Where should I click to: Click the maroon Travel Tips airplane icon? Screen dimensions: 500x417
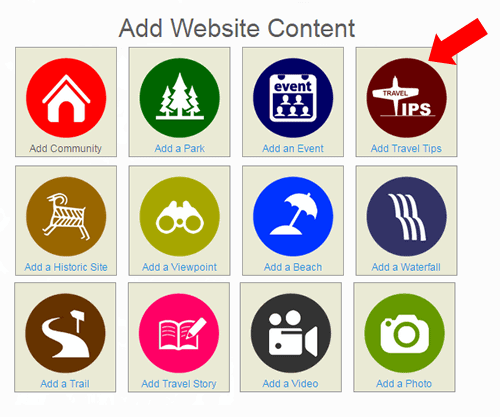tap(406, 98)
